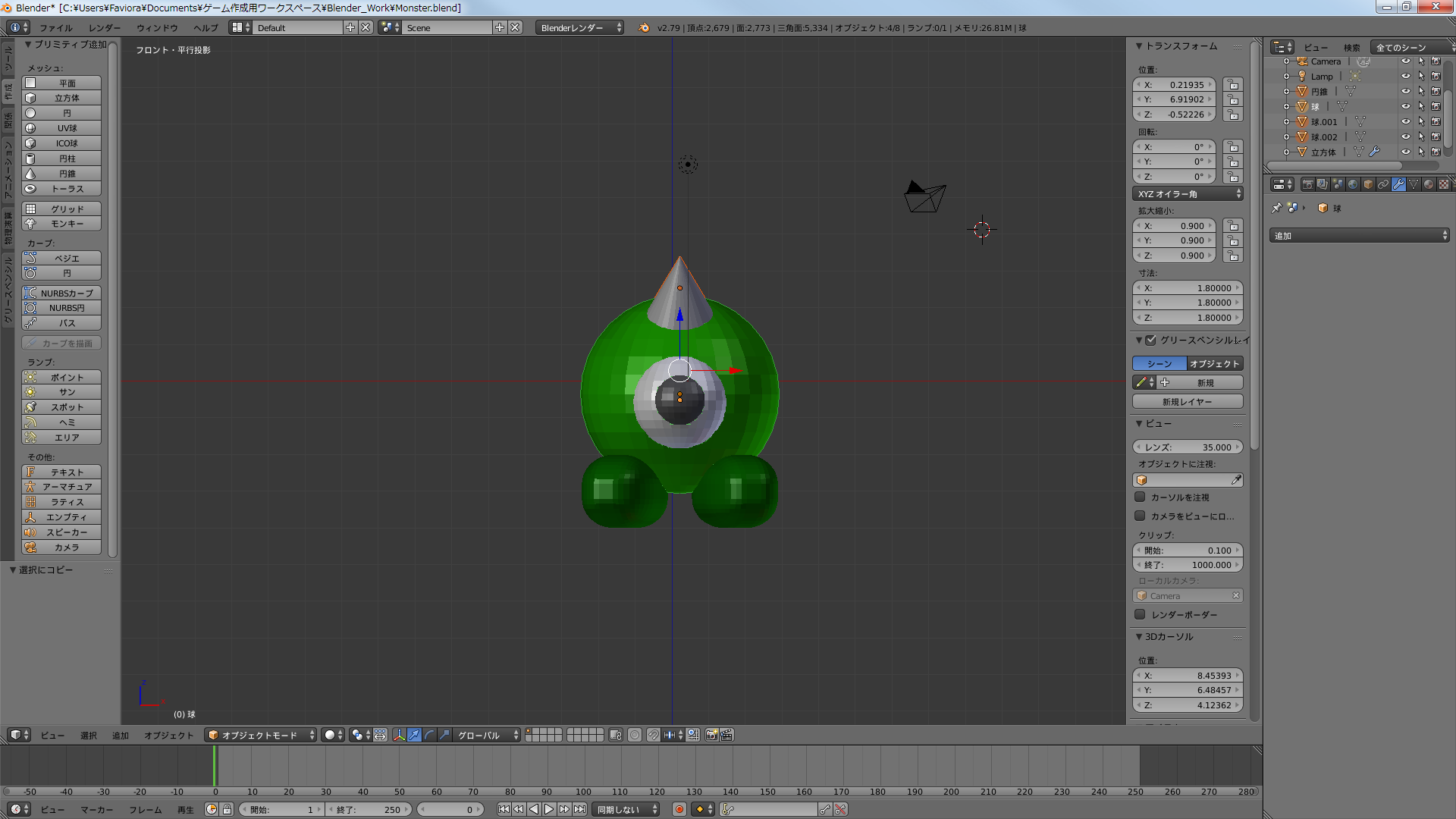Screen dimensions: 1456x819
Task: Open the Modifiers wrench tab
Action: 1398,184
